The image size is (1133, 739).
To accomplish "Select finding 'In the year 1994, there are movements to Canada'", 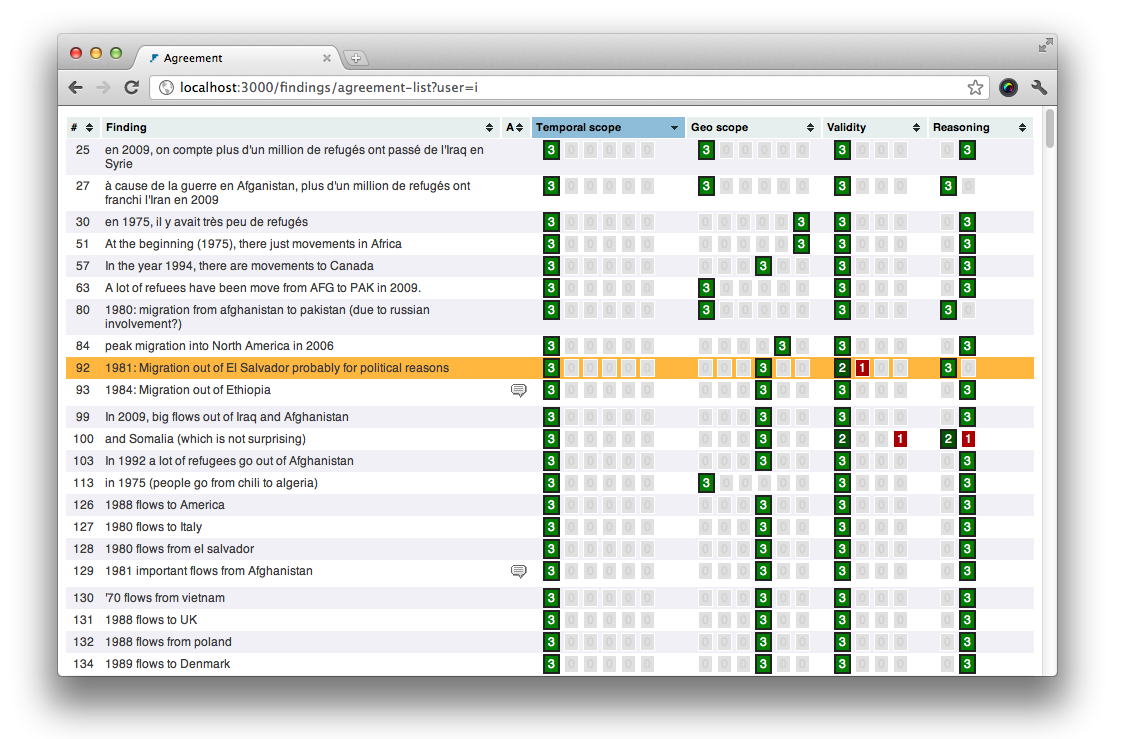I will 239,267.
